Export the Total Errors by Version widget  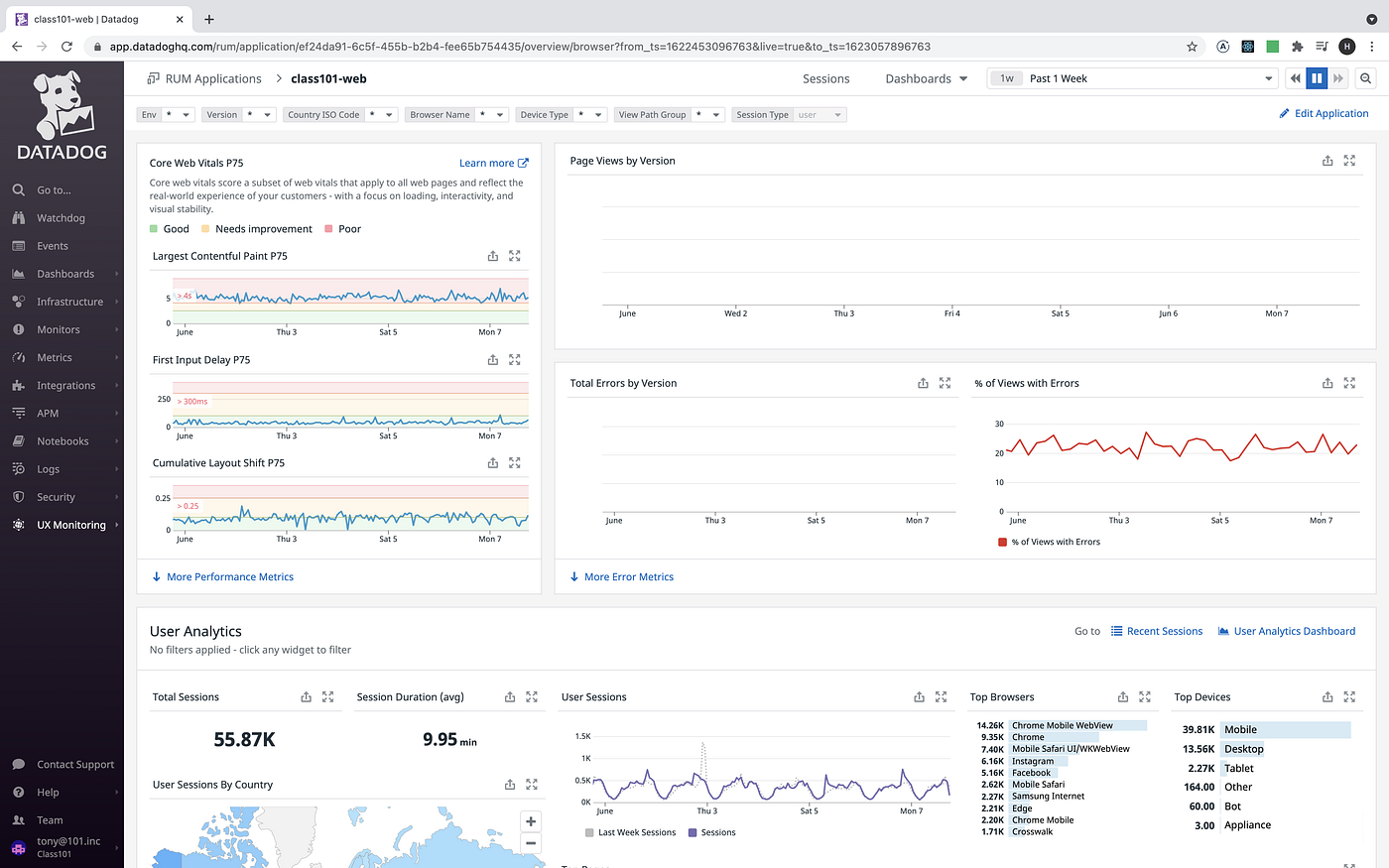coord(923,383)
